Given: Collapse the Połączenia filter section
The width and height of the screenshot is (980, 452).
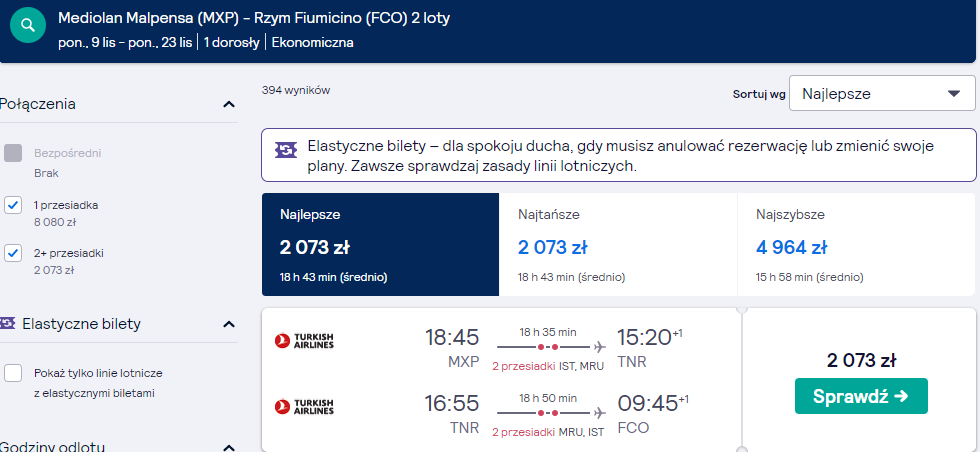Looking at the screenshot, I should point(229,104).
